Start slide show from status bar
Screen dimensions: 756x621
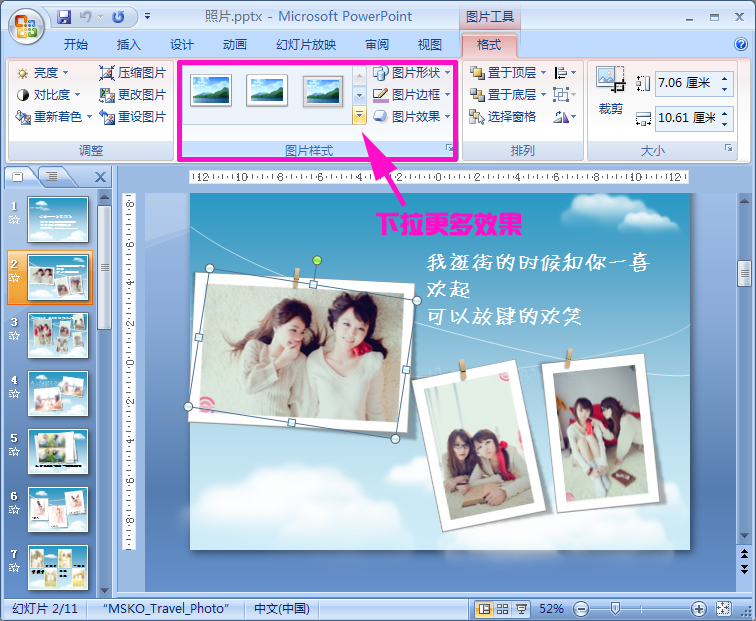521,609
